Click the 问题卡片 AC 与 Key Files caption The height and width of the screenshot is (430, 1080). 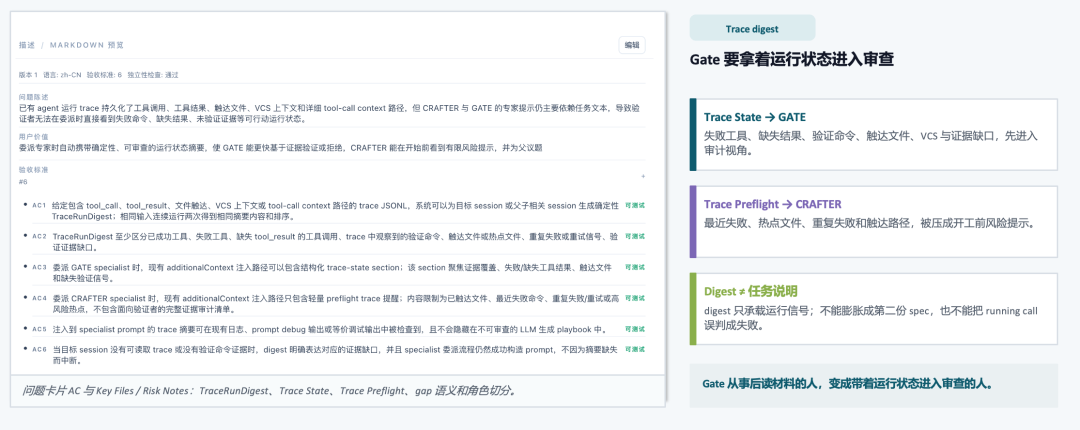[269, 391]
